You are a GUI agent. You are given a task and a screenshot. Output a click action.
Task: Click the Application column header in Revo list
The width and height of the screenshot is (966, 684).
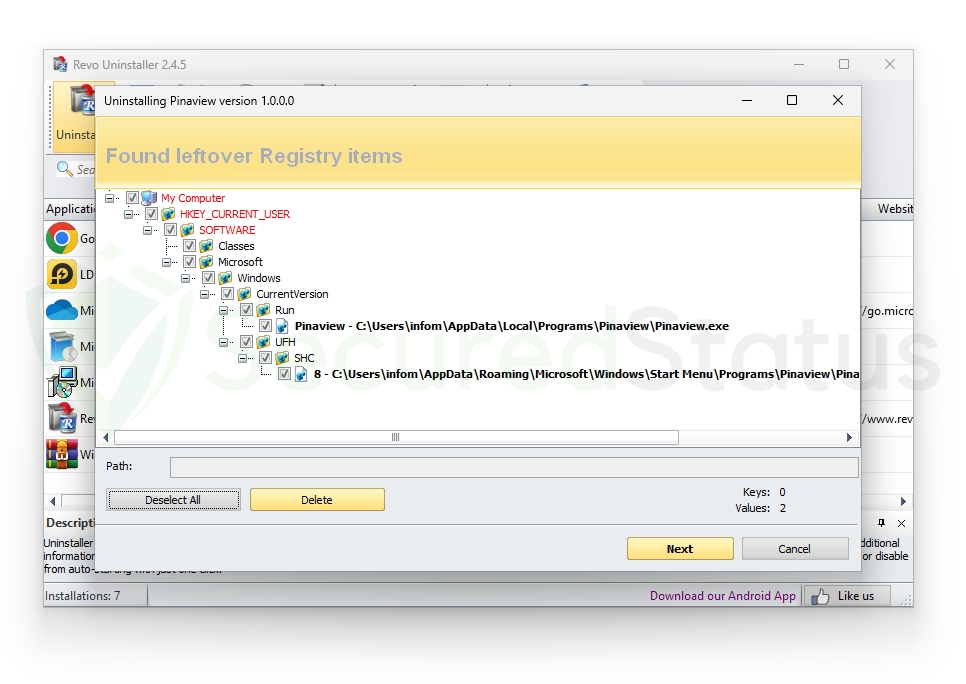tap(70, 209)
